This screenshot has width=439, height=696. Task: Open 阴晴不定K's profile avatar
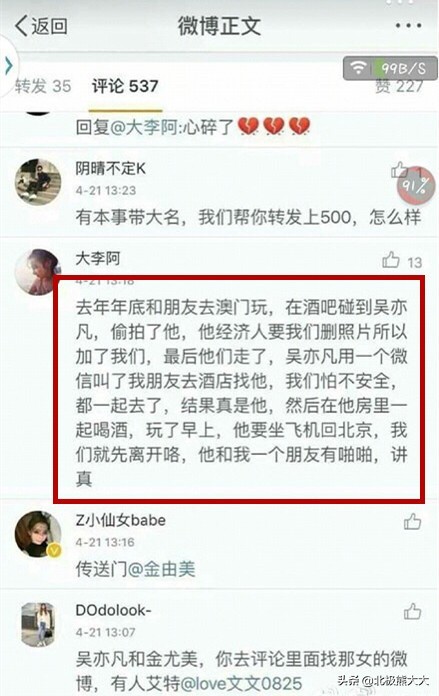(38, 182)
